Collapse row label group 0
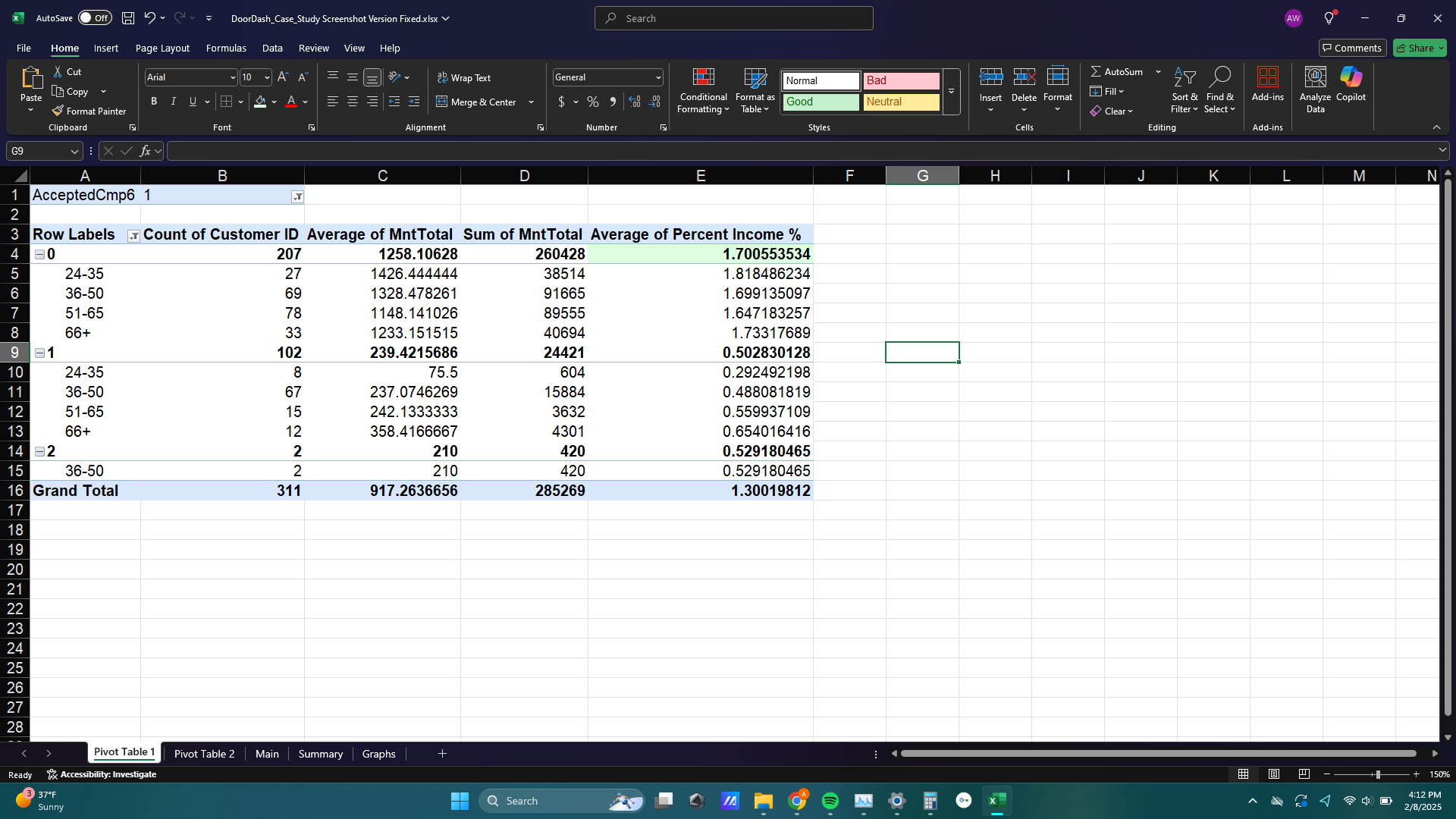 (x=39, y=255)
